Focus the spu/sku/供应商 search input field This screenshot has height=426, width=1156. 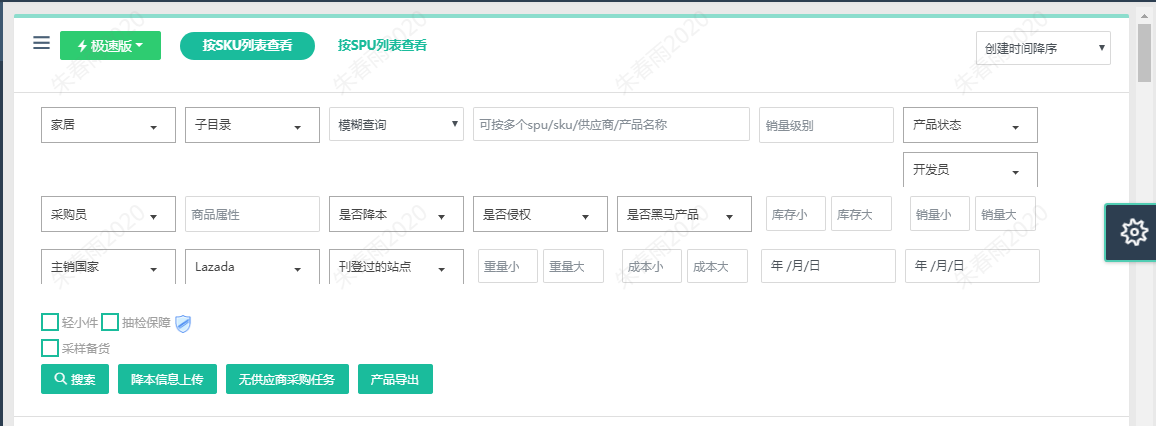(x=611, y=125)
